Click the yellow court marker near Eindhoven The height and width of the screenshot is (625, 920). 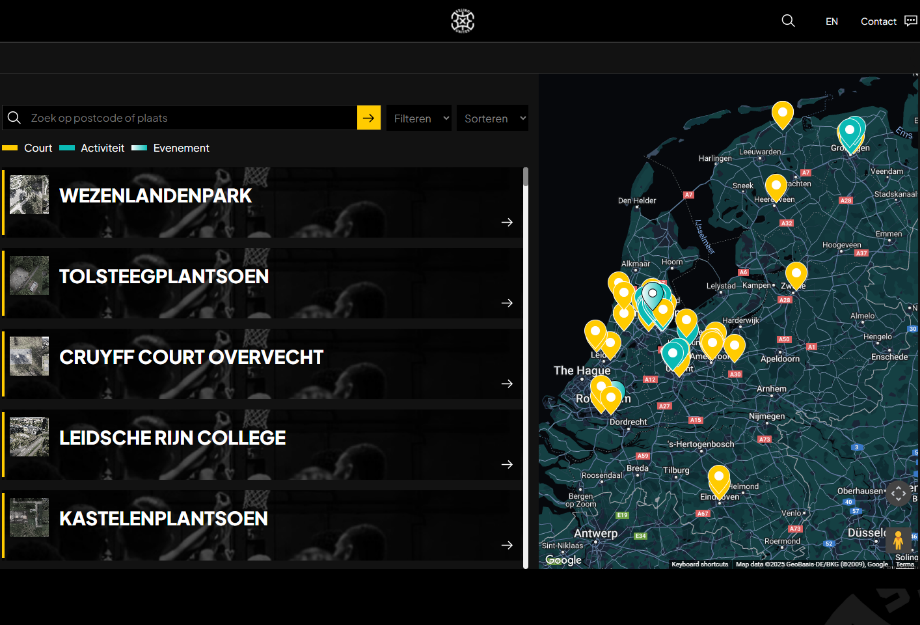tap(719, 479)
